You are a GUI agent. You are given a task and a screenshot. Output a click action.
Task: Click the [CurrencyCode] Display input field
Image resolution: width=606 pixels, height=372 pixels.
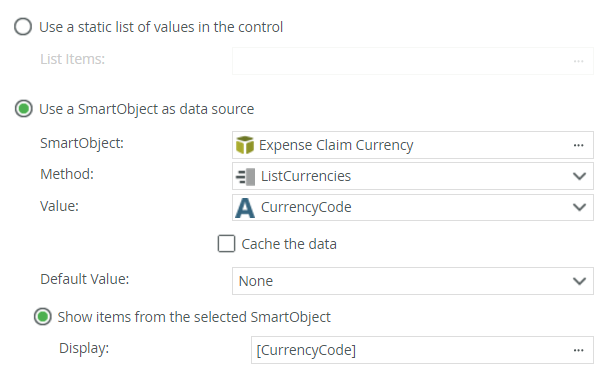(422, 350)
